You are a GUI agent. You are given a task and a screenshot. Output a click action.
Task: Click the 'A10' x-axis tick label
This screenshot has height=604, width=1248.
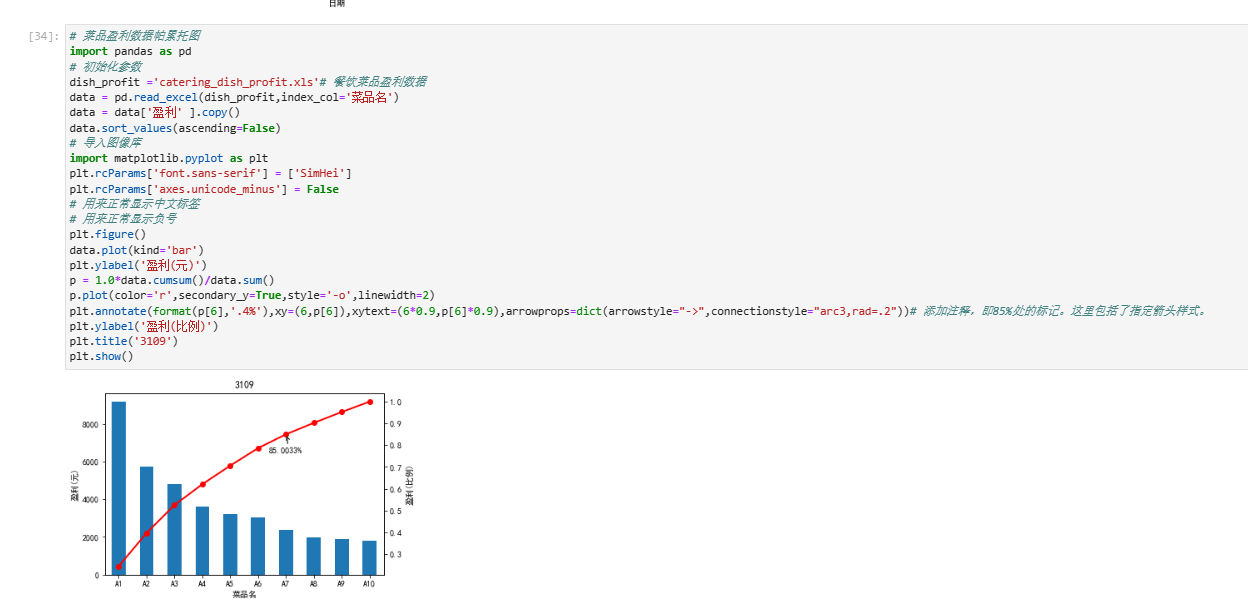click(370, 583)
